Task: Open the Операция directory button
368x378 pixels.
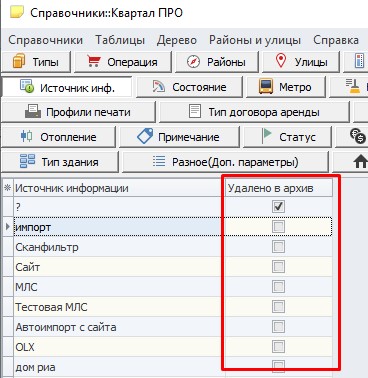Action: 123,62
